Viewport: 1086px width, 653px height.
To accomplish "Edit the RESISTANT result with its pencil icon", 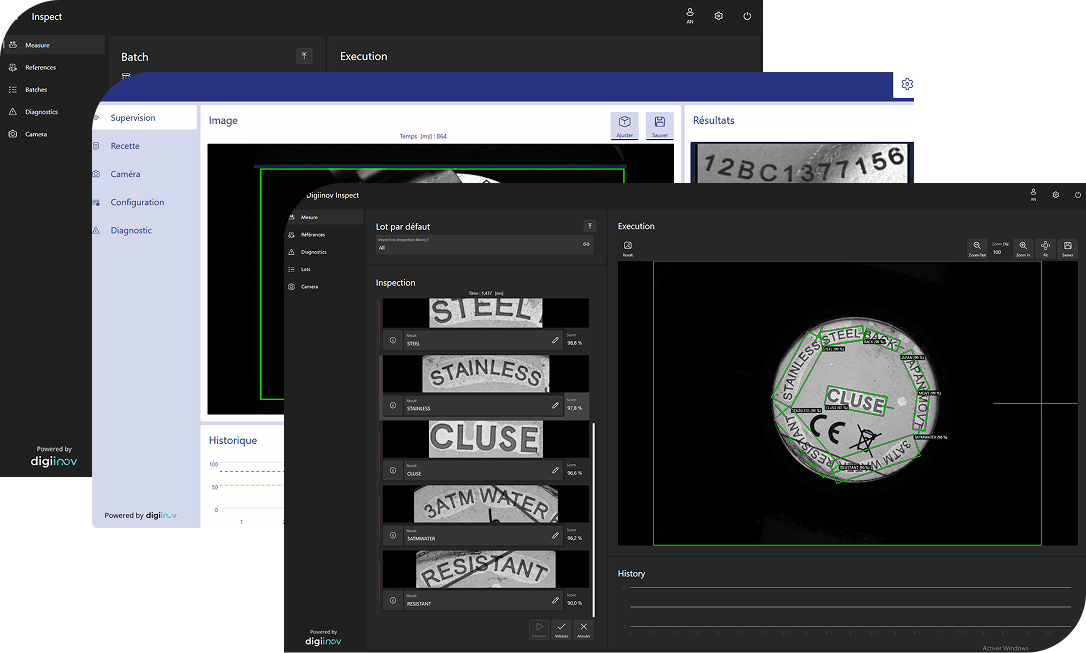I will (555, 600).
